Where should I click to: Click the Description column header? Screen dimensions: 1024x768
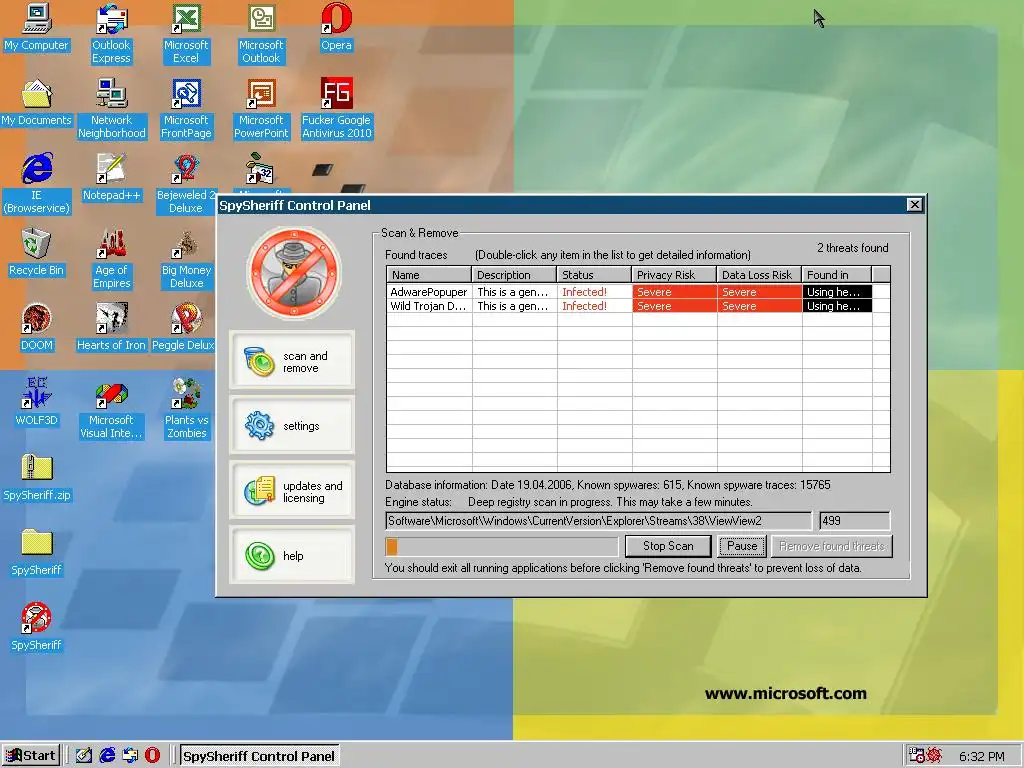[514, 274]
